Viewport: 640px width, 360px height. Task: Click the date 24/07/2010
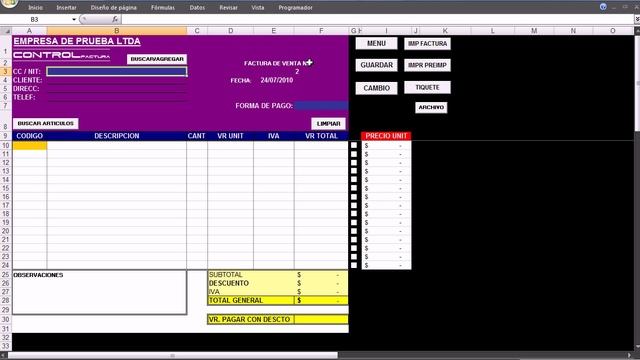(x=277, y=80)
